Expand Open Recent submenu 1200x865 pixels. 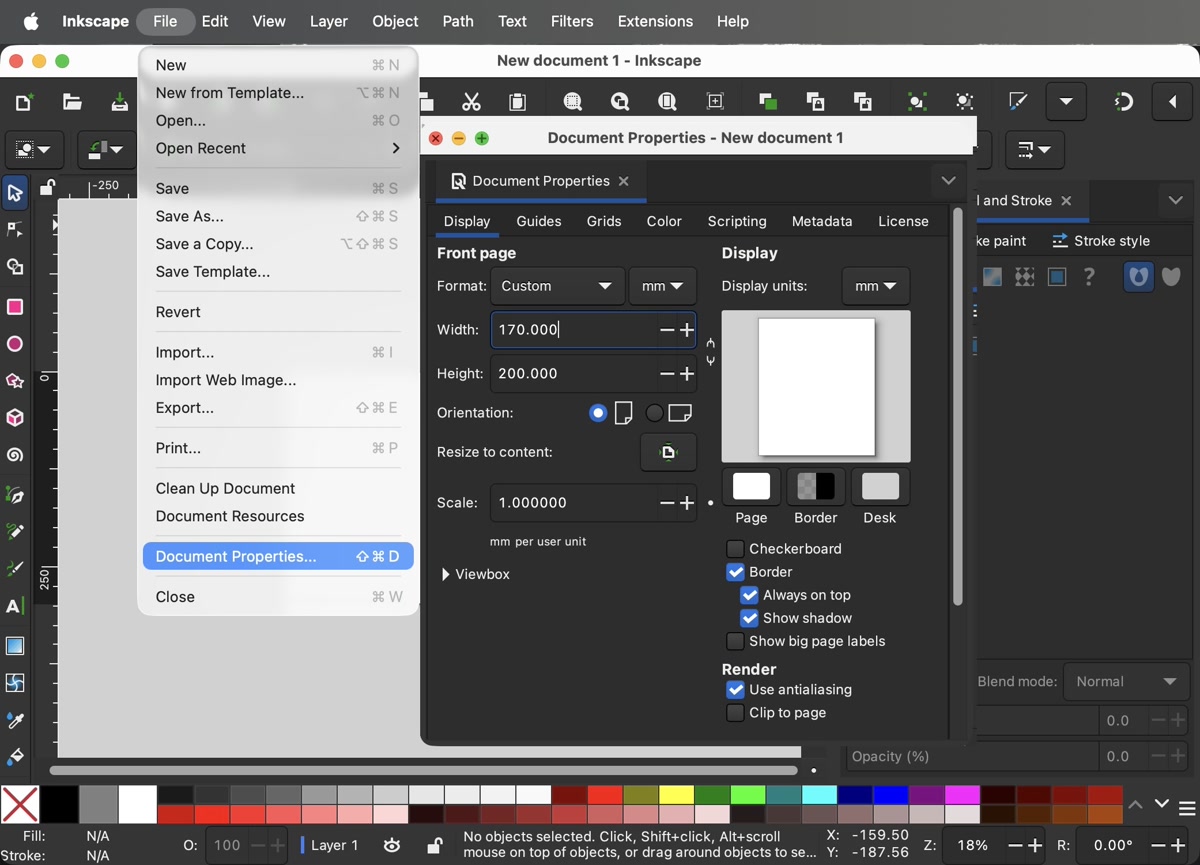(278, 148)
